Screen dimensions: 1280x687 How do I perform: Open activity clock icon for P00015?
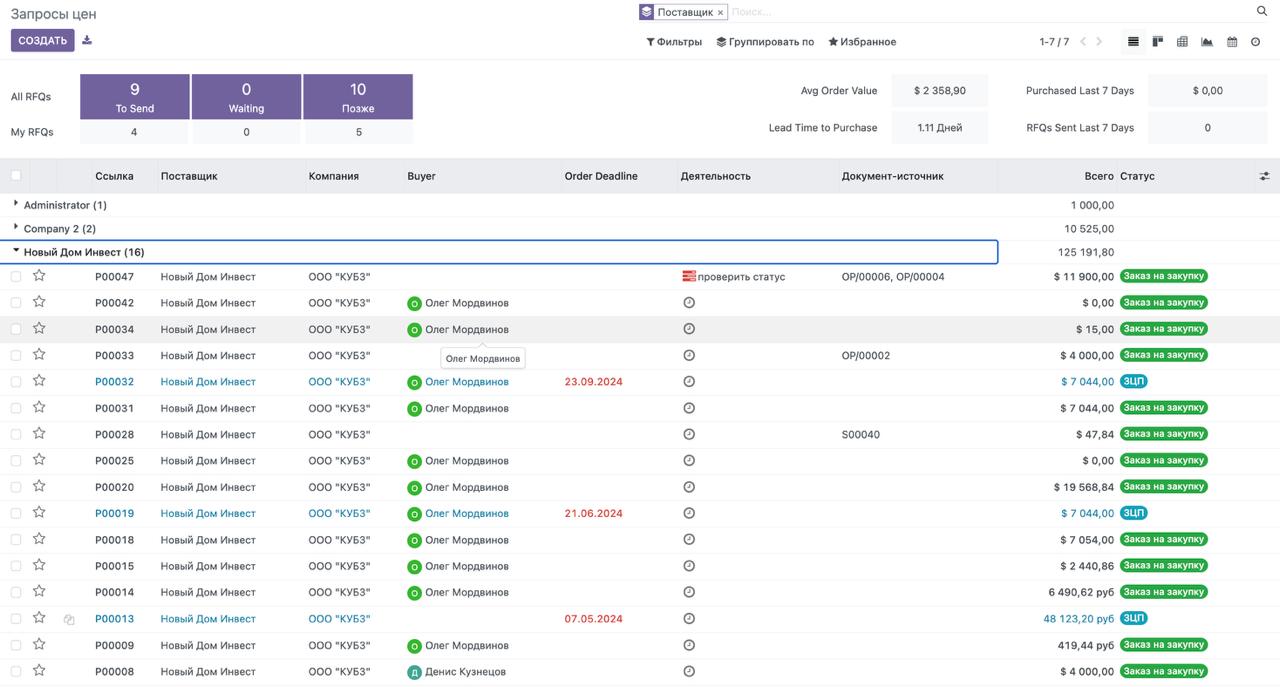688,566
